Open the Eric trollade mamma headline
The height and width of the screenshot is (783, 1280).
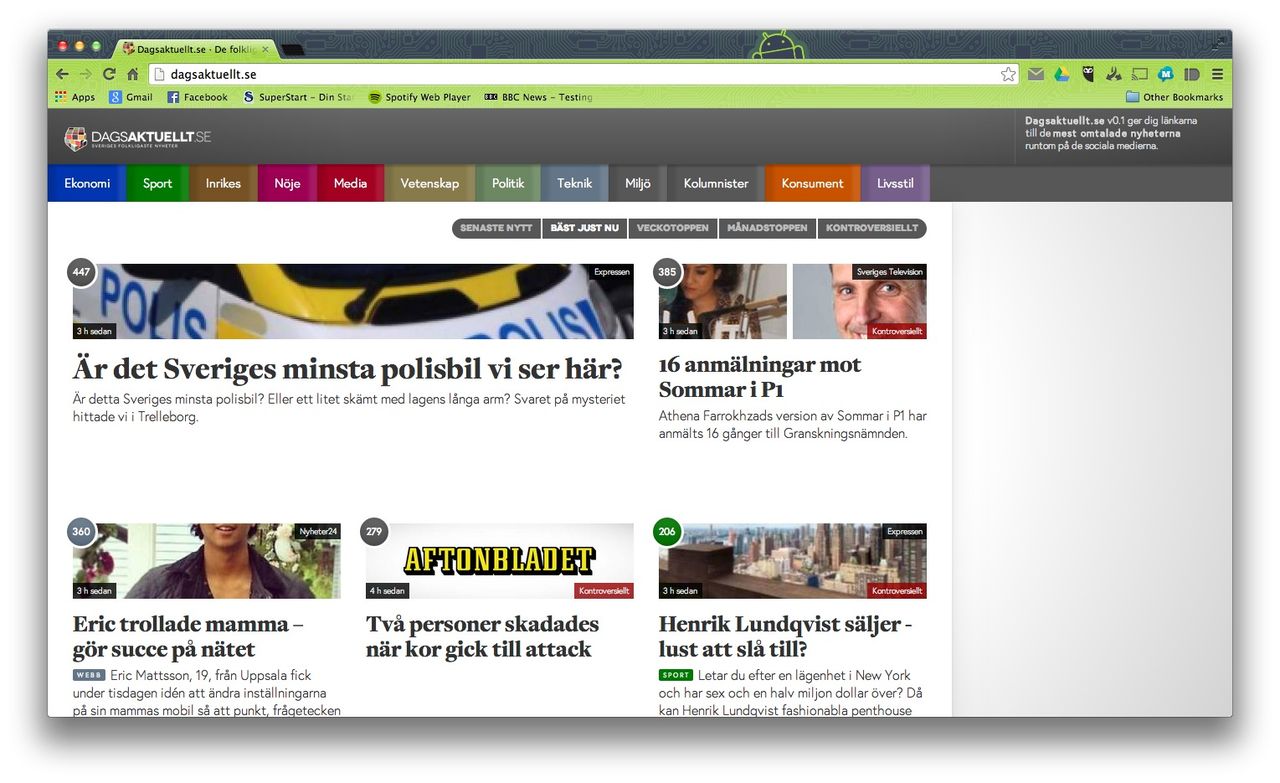click(x=188, y=637)
